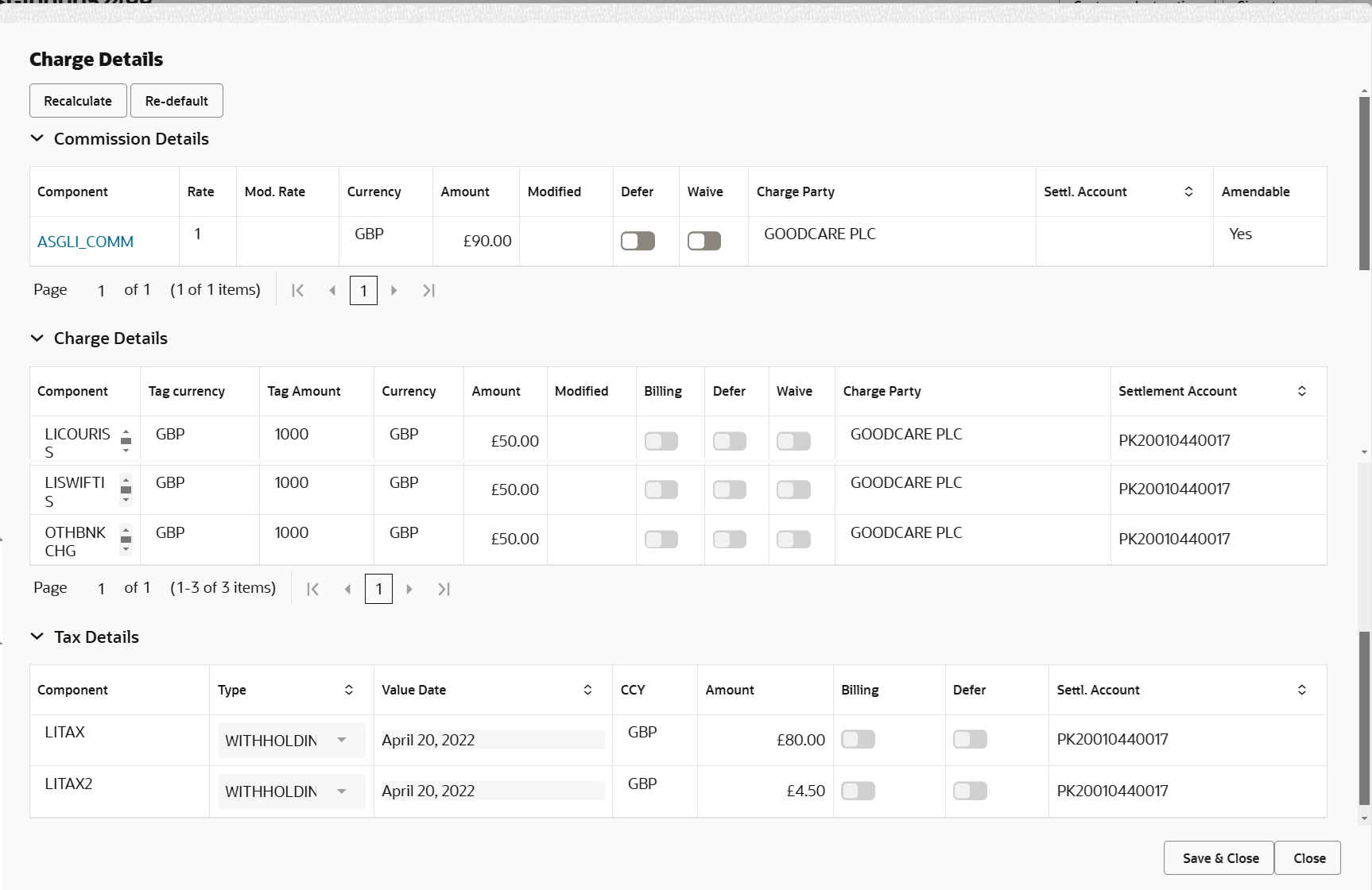This screenshot has width=1372, height=890.
Task: Sort the Type column in Tax Details
Action: (348, 690)
